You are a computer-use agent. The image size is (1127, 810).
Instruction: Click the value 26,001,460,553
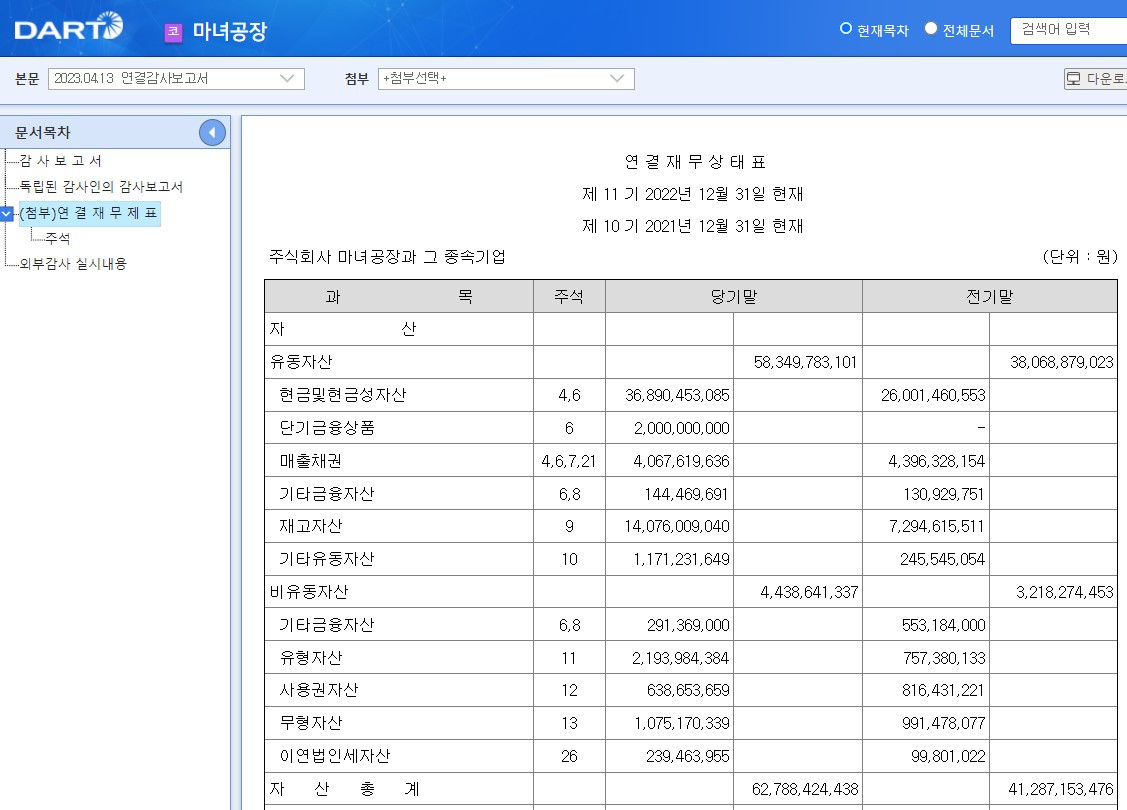coord(933,395)
